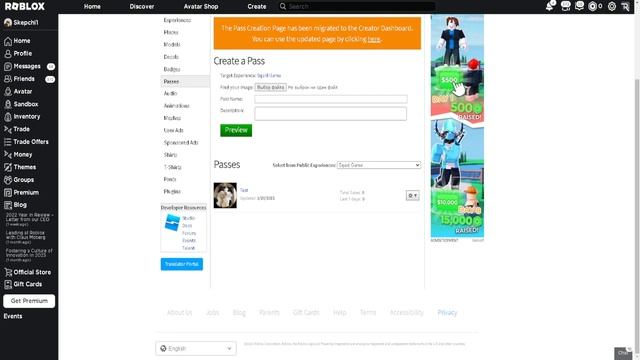Open the Home tab in top navigation
The image size is (640, 360).
click(92, 7)
